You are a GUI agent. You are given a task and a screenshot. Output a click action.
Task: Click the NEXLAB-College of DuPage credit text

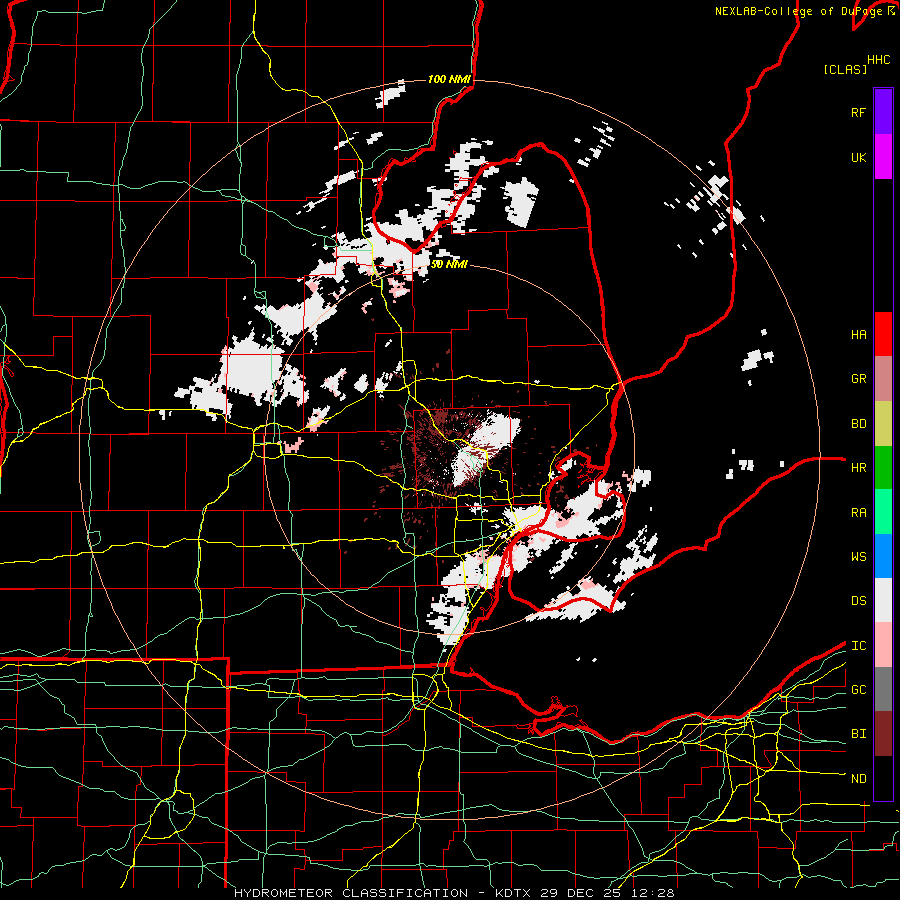click(800, 11)
